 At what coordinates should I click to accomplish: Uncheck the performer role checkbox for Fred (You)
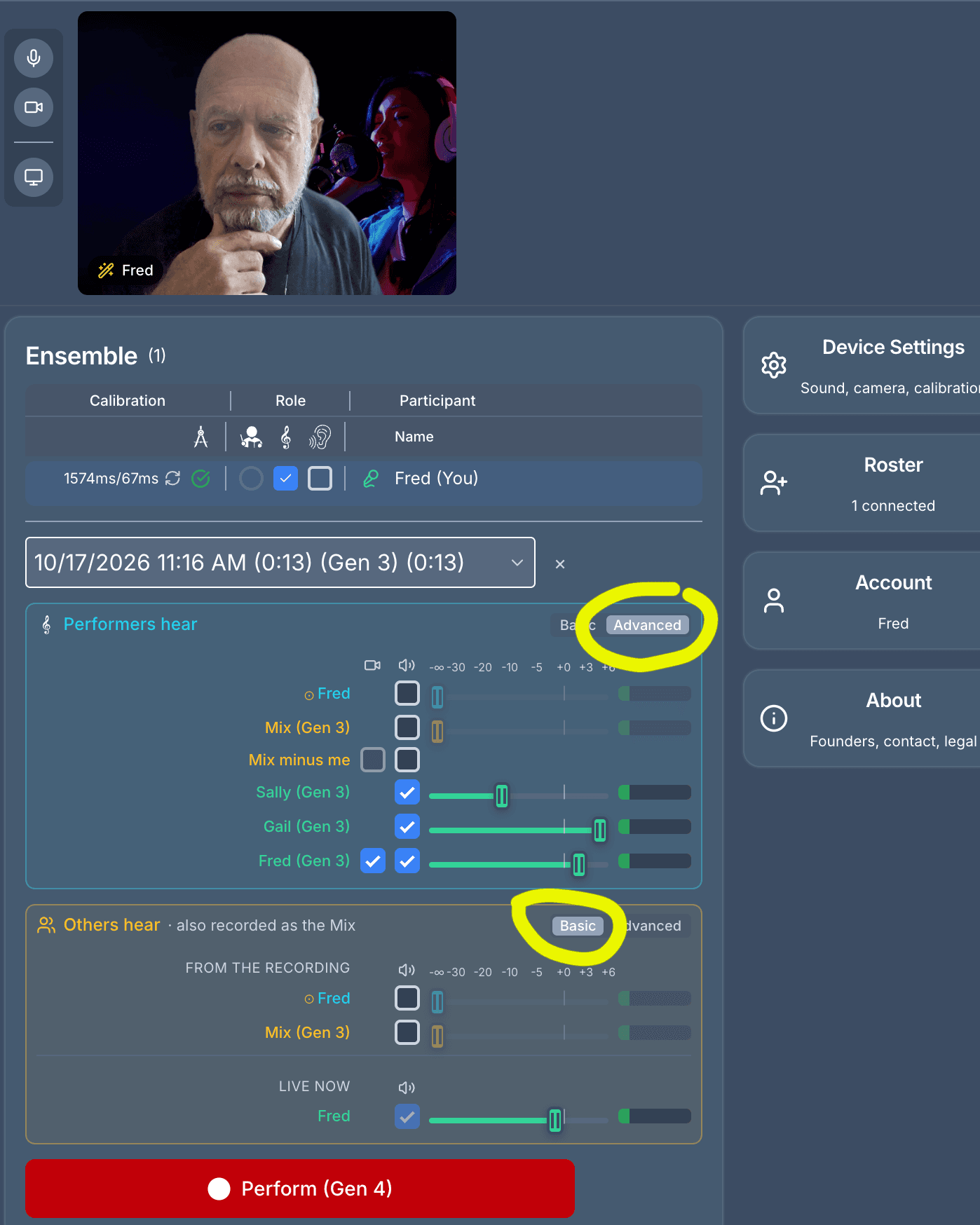point(285,479)
